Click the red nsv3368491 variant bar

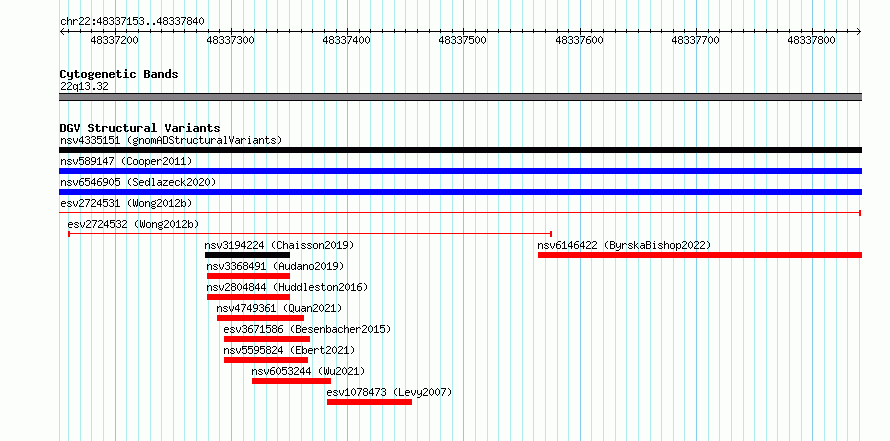(x=249, y=276)
